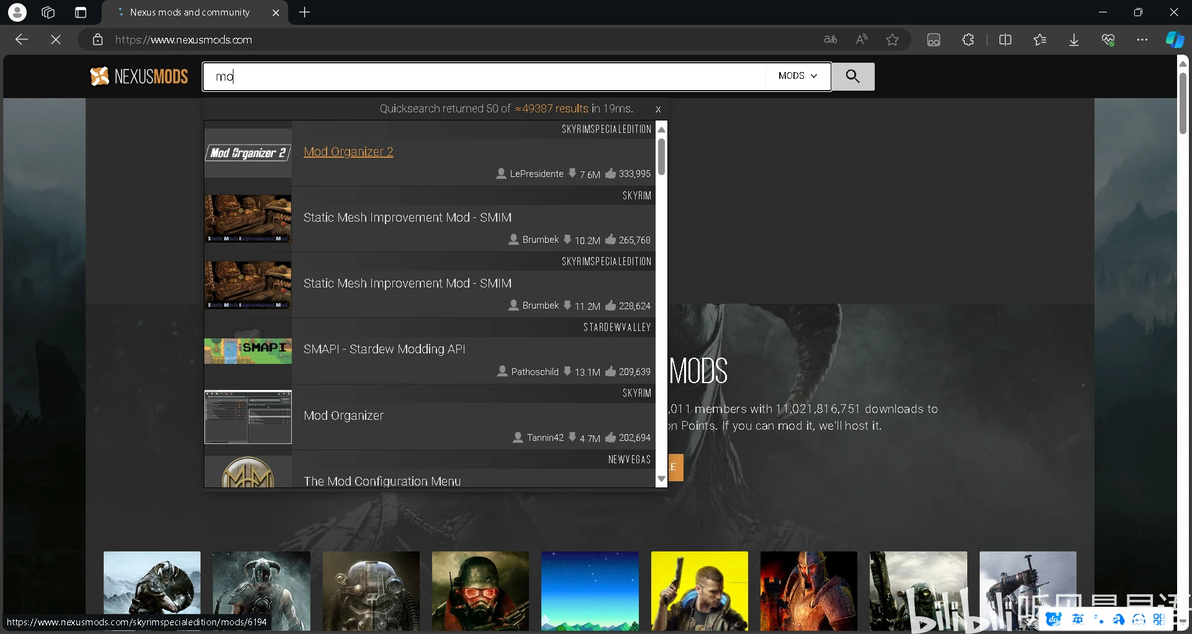Click the STARDEWVALLEY game label
The image size is (1192, 634).
(x=617, y=327)
